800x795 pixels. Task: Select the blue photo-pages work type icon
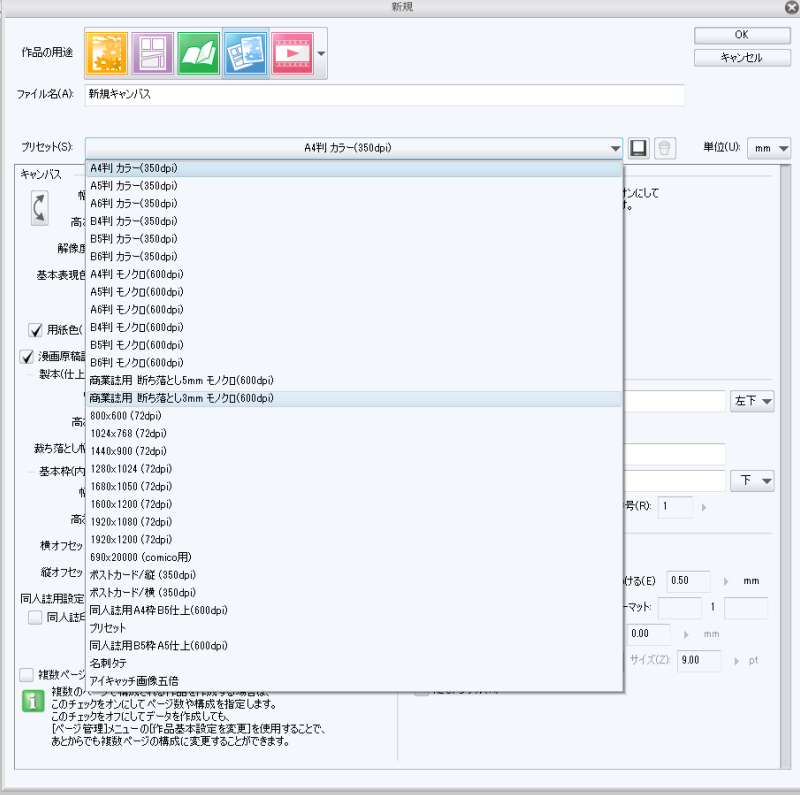coord(244,53)
